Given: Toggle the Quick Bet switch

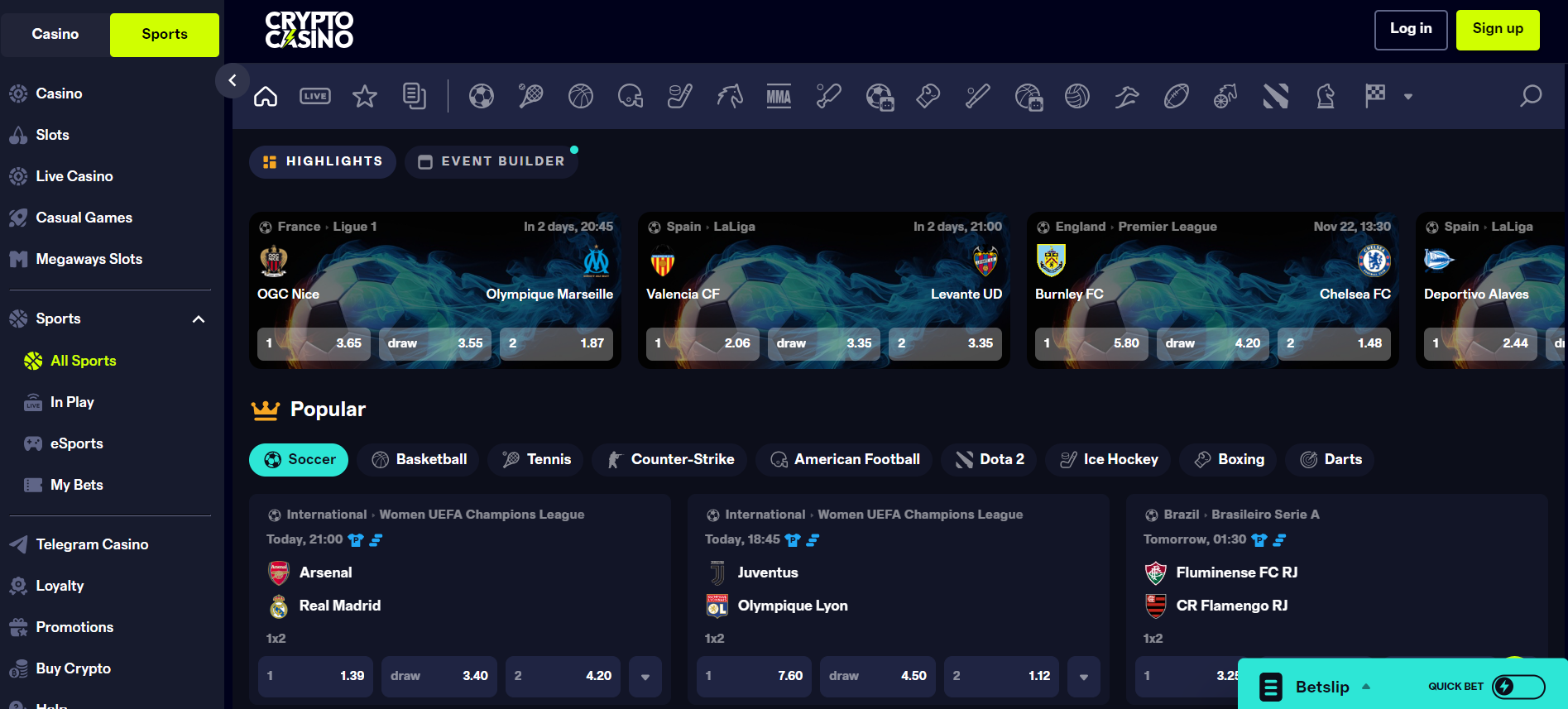Looking at the screenshot, I should tap(1518, 686).
